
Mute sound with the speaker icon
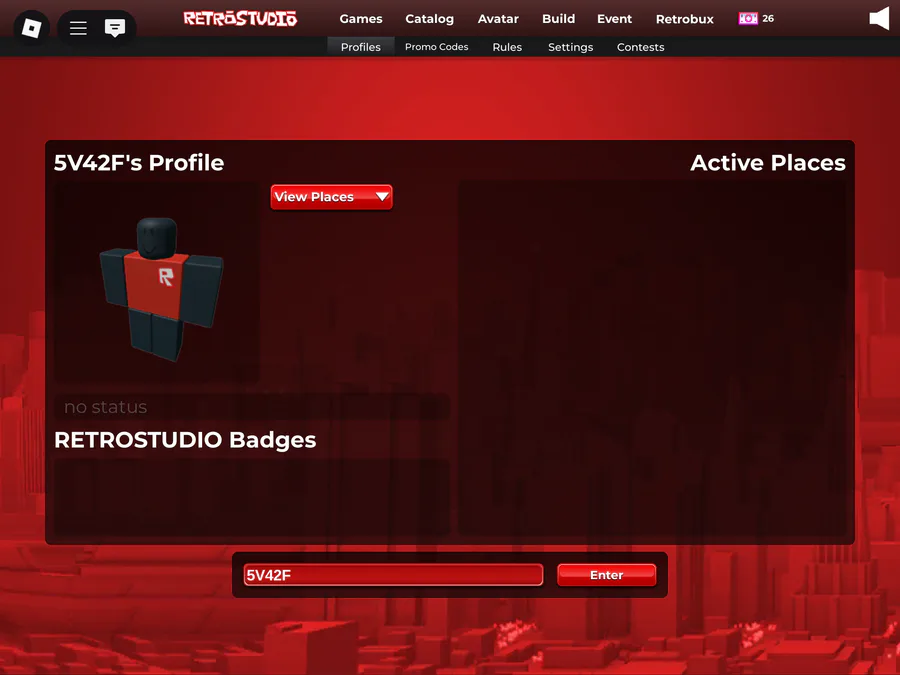879,19
